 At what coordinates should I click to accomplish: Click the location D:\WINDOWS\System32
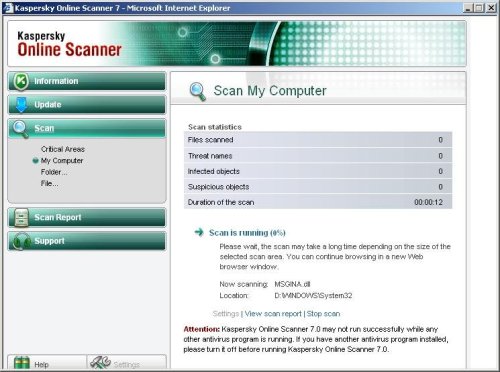click(313, 296)
